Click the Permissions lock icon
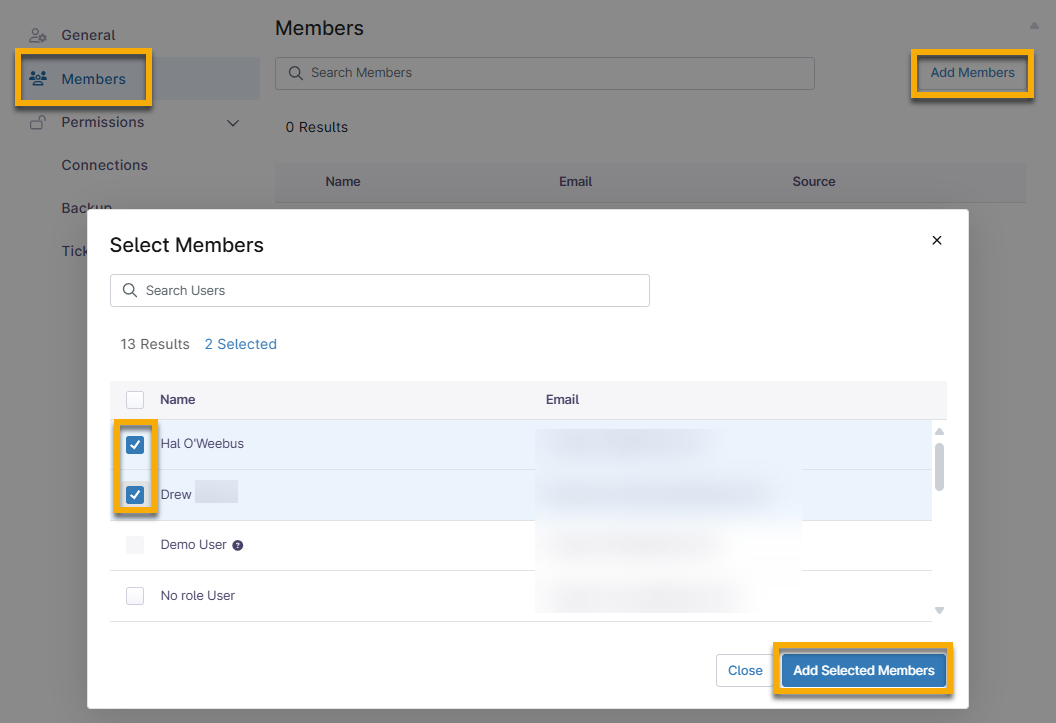This screenshot has width=1056, height=723. tap(38, 122)
